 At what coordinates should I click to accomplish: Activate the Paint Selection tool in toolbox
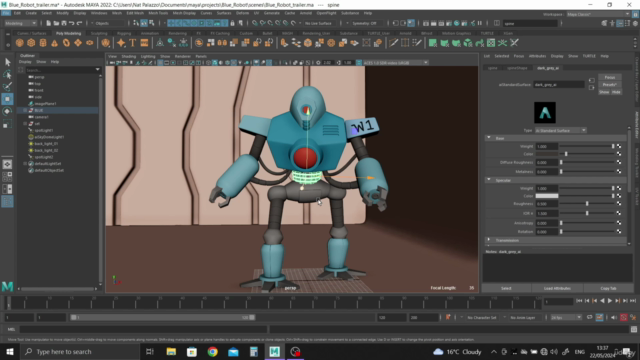[7, 87]
